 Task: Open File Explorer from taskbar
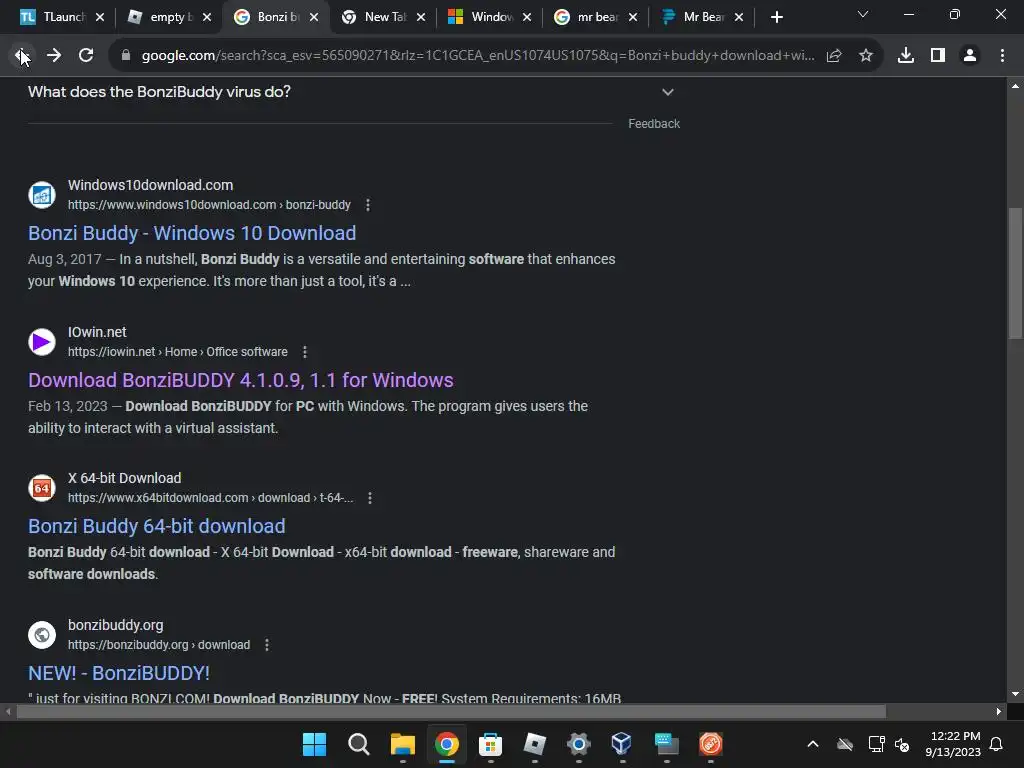tap(402, 744)
